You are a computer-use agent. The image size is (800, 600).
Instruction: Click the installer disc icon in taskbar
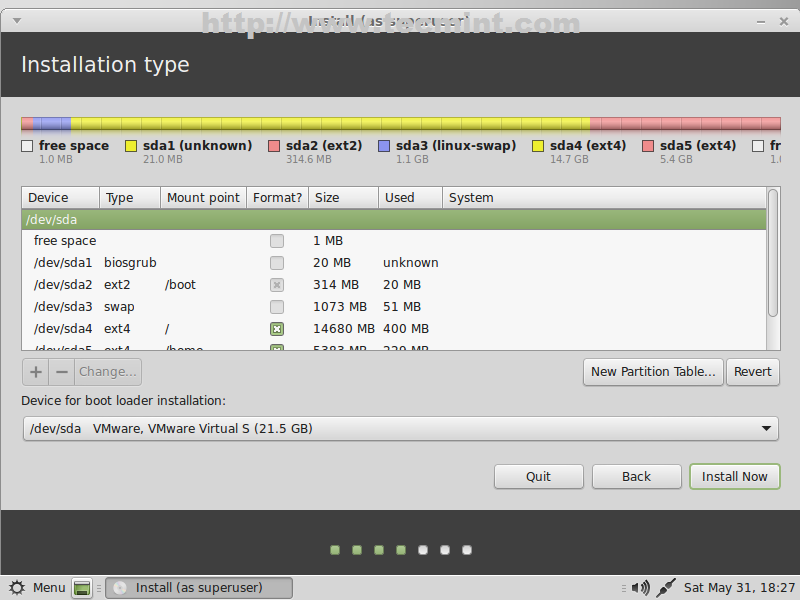(120, 588)
